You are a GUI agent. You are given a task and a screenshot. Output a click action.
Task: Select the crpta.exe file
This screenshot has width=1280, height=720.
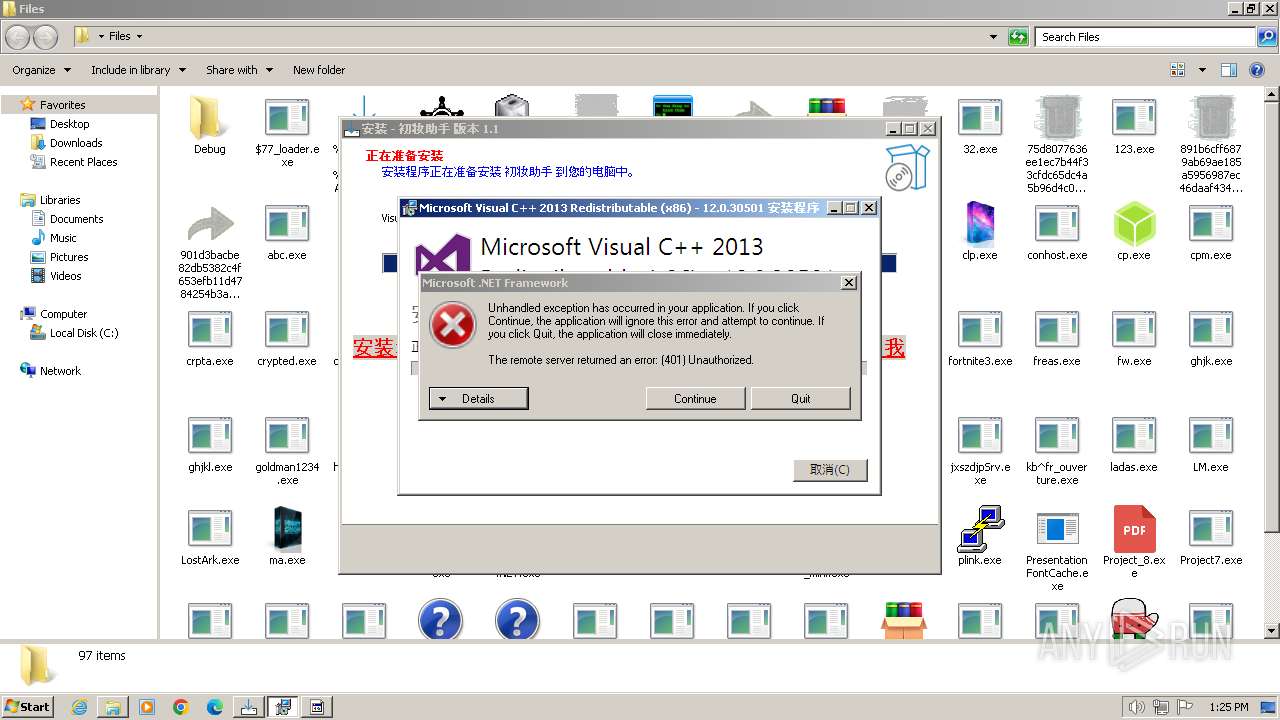tap(210, 339)
